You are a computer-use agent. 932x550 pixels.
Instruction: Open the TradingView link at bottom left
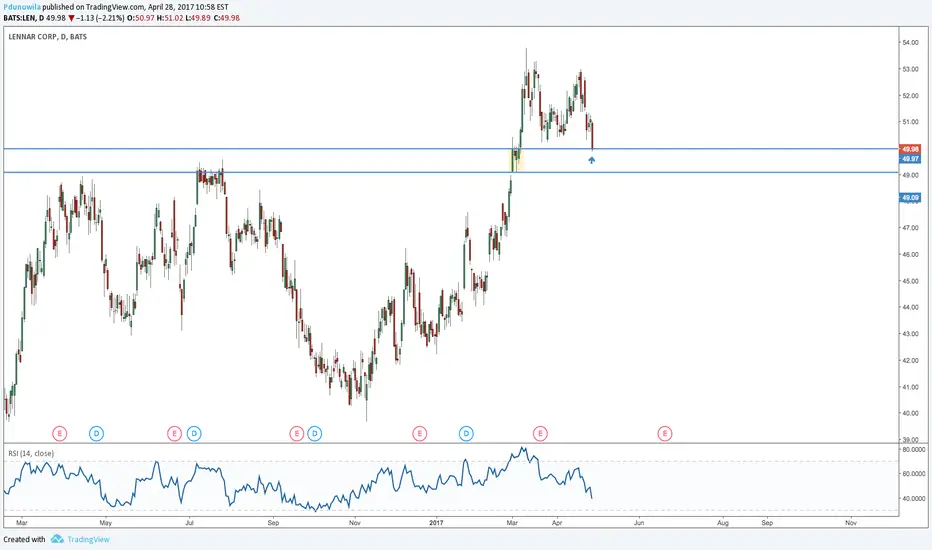point(88,539)
